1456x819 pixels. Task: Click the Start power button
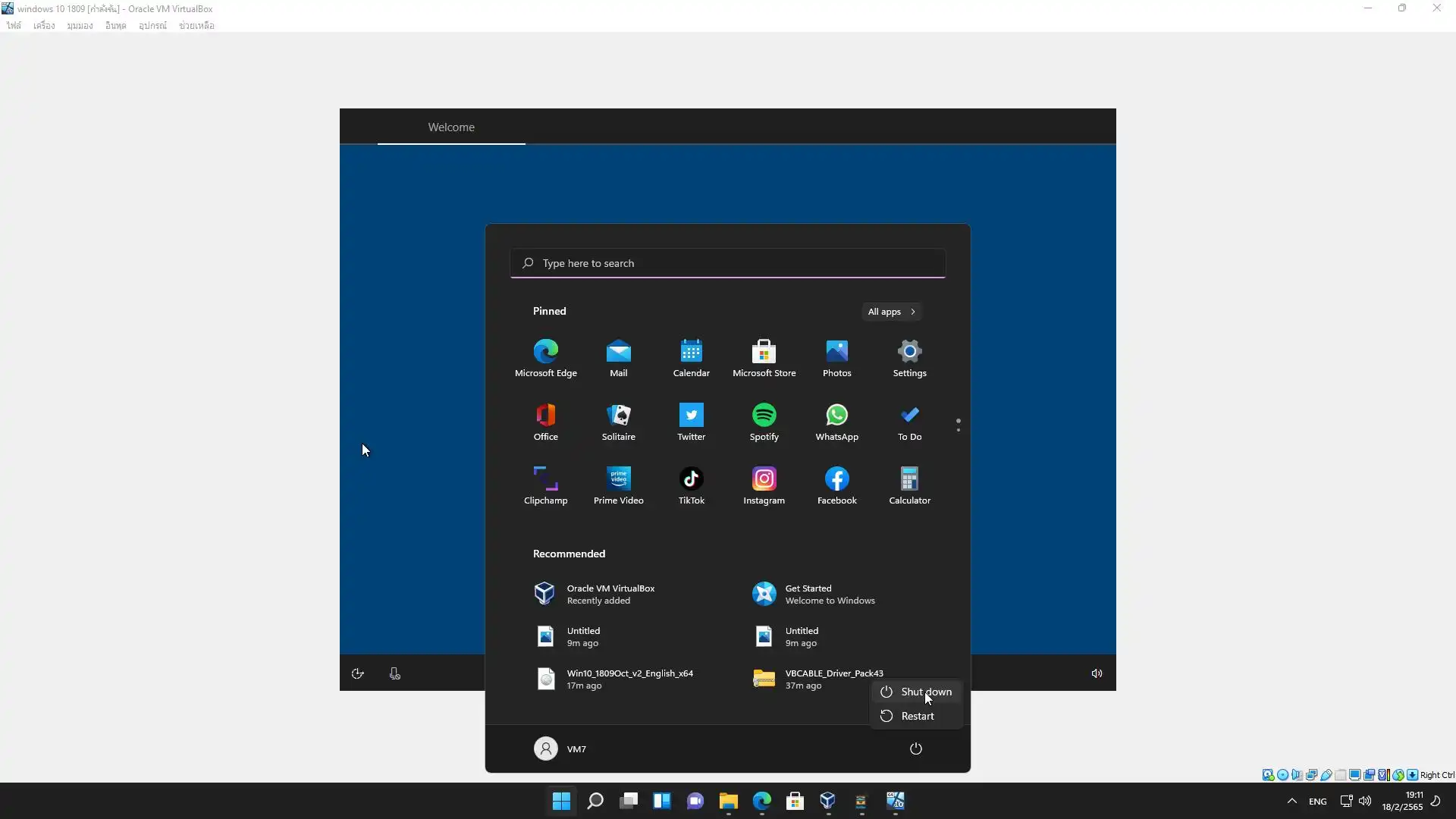point(915,748)
